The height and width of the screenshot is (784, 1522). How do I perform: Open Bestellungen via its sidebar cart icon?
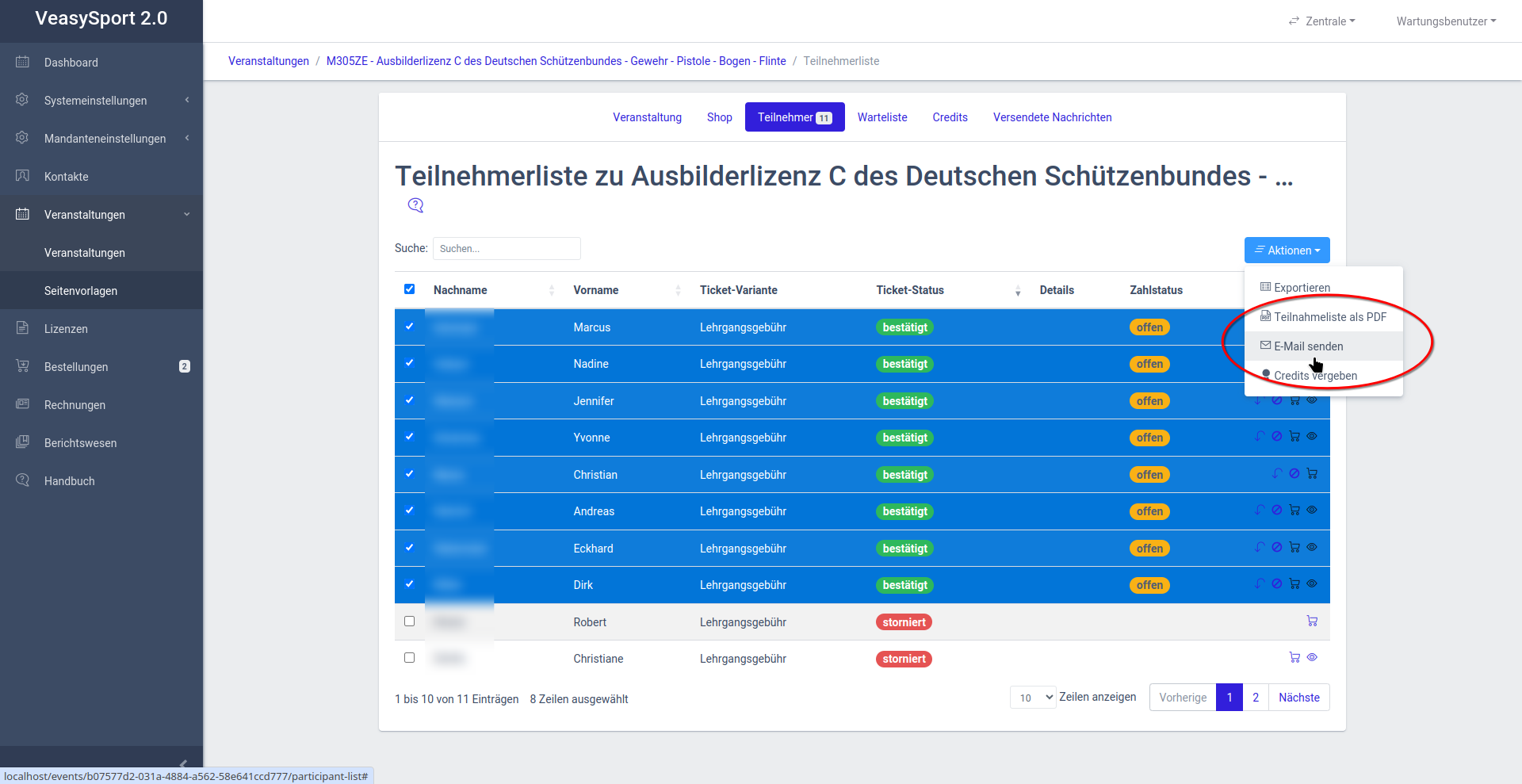point(22,366)
